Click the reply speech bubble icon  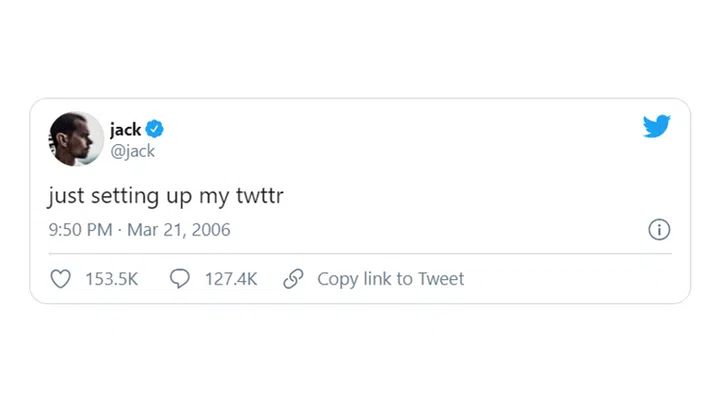pos(180,278)
